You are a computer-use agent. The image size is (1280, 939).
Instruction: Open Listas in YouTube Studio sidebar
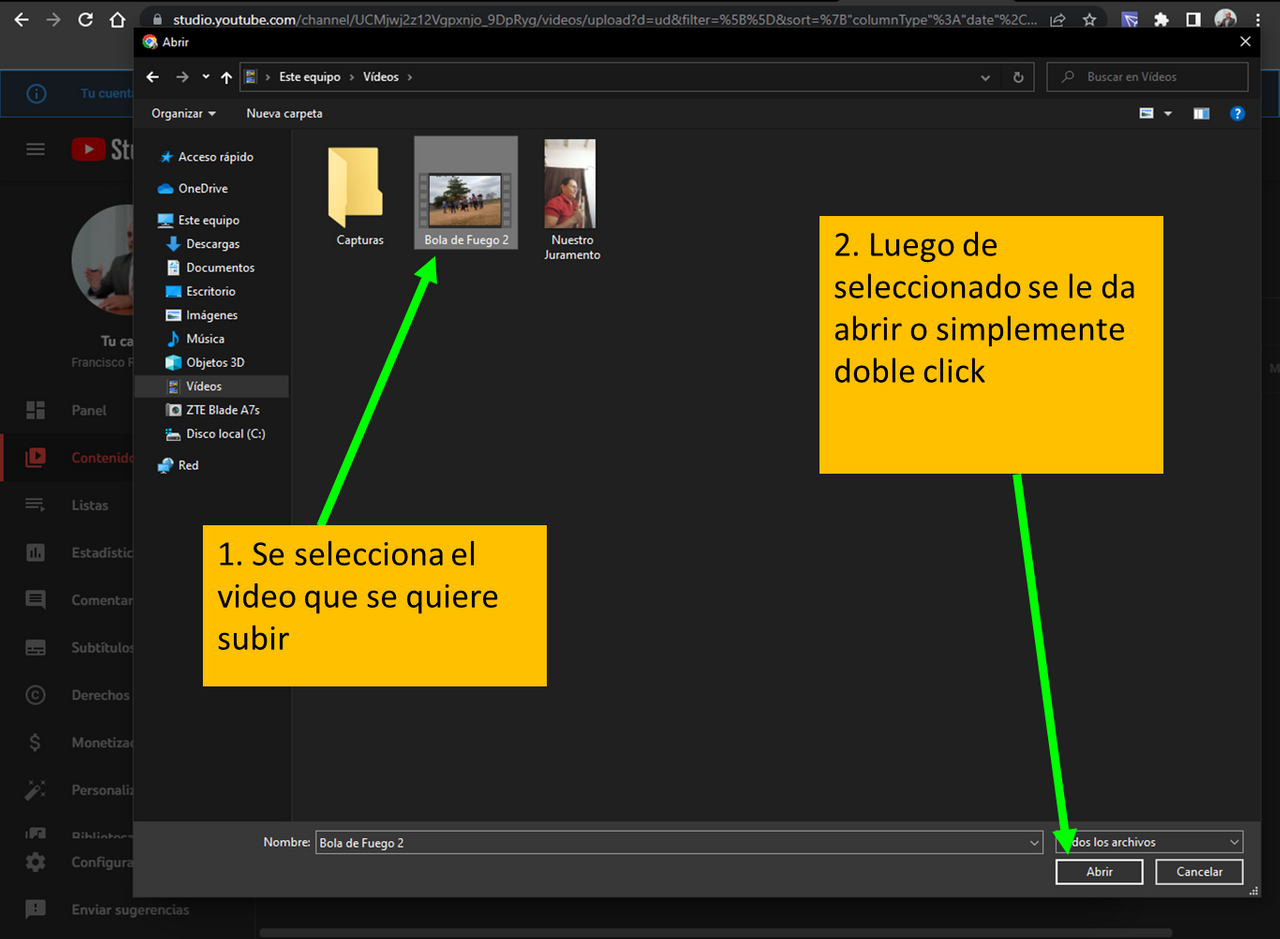[x=66, y=505]
